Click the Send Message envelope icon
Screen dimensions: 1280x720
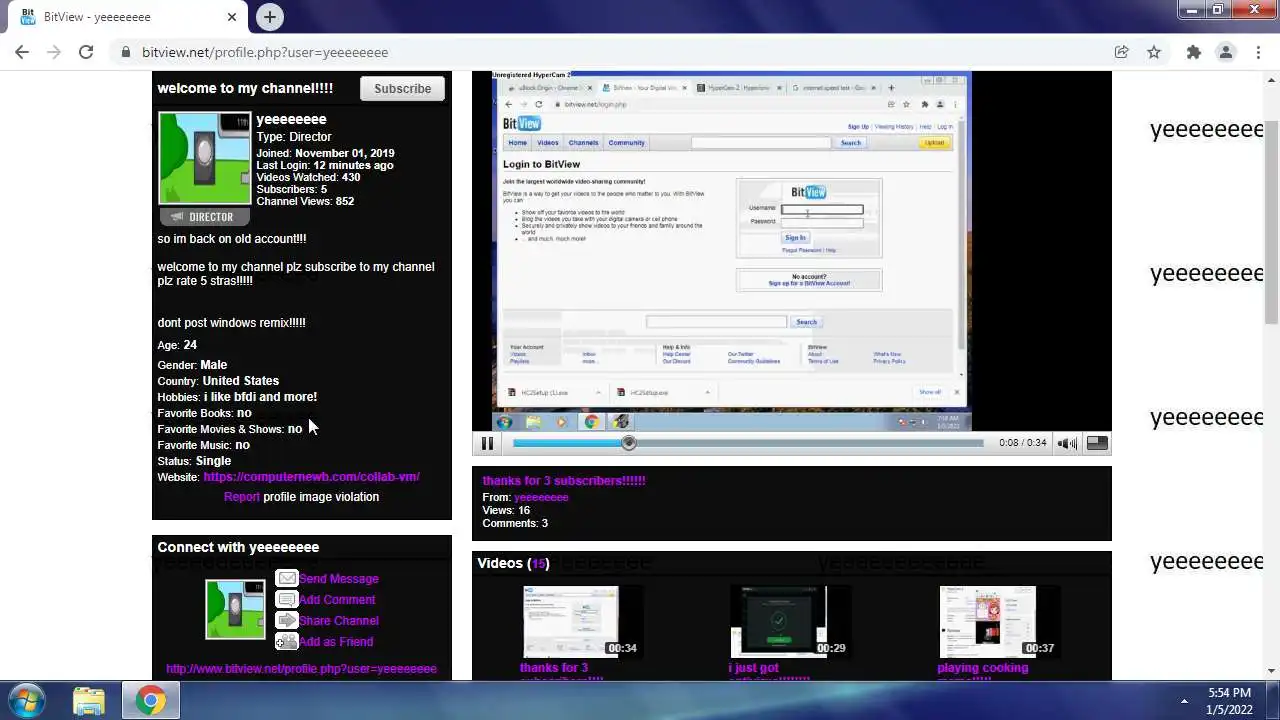287,578
